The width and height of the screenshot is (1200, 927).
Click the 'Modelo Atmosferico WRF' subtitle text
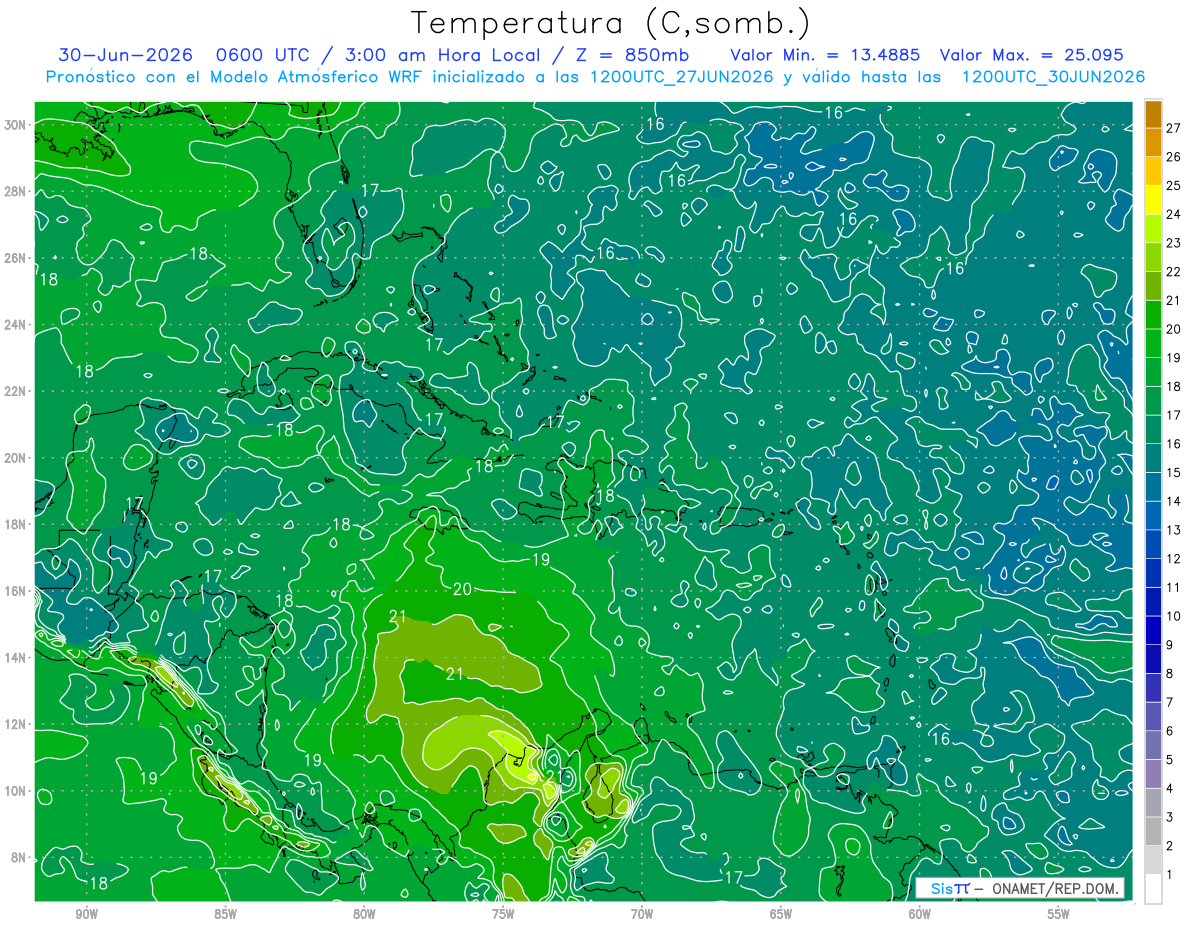(x=307, y=77)
